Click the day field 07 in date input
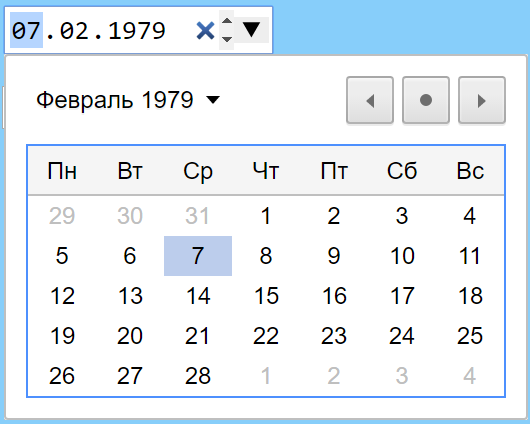This screenshot has height=424, width=530. pos(27,30)
